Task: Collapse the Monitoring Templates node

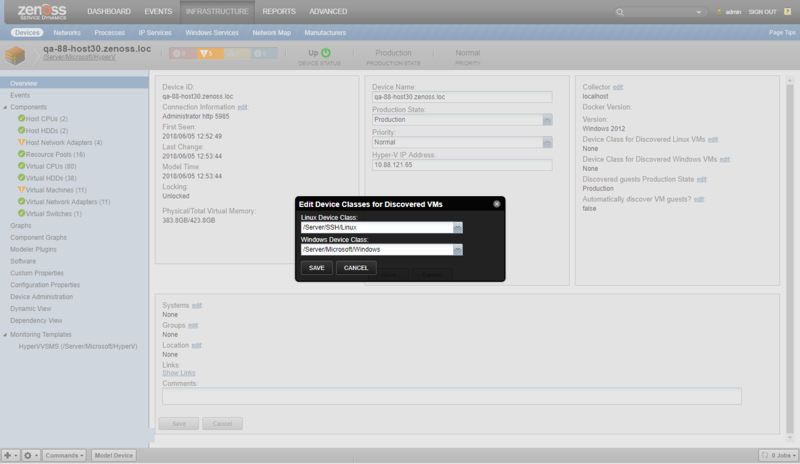Action: (5, 335)
